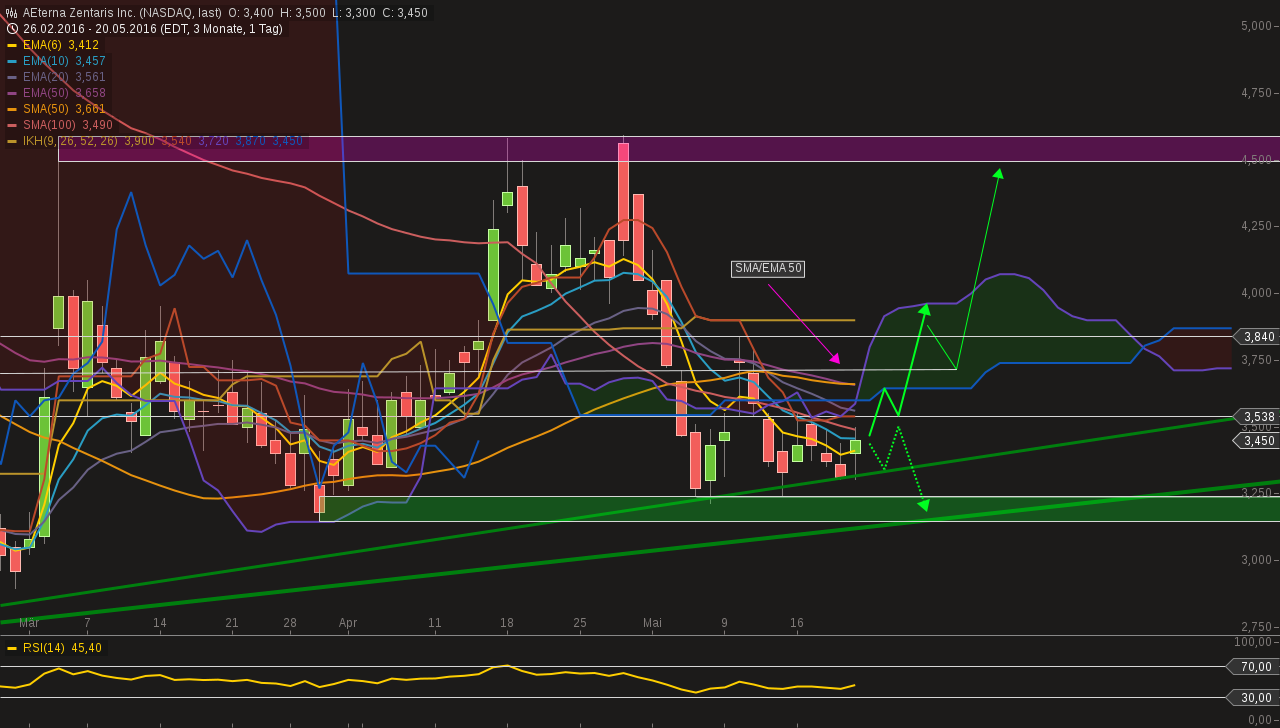This screenshot has width=1280, height=728.
Task: Select the RSI(14) 45,40 indicator label
Action: [62, 648]
